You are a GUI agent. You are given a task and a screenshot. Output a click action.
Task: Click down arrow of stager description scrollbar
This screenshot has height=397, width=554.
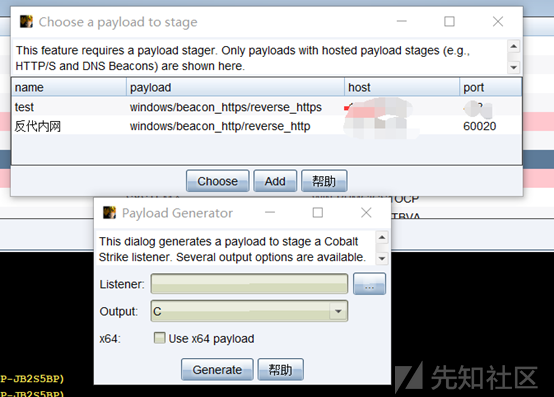click(514, 67)
